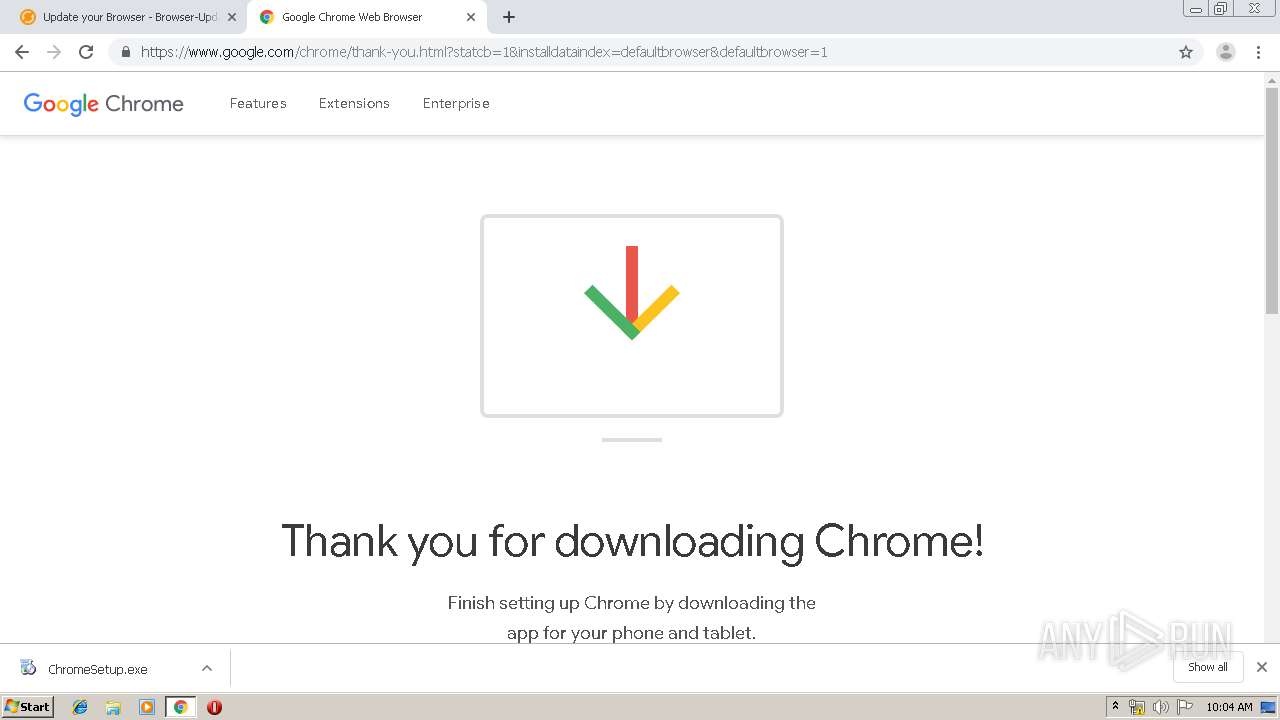The image size is (1280, 720).
Task: Open Windows Explorer folder from the taskbar
Action: pos(113,707)
